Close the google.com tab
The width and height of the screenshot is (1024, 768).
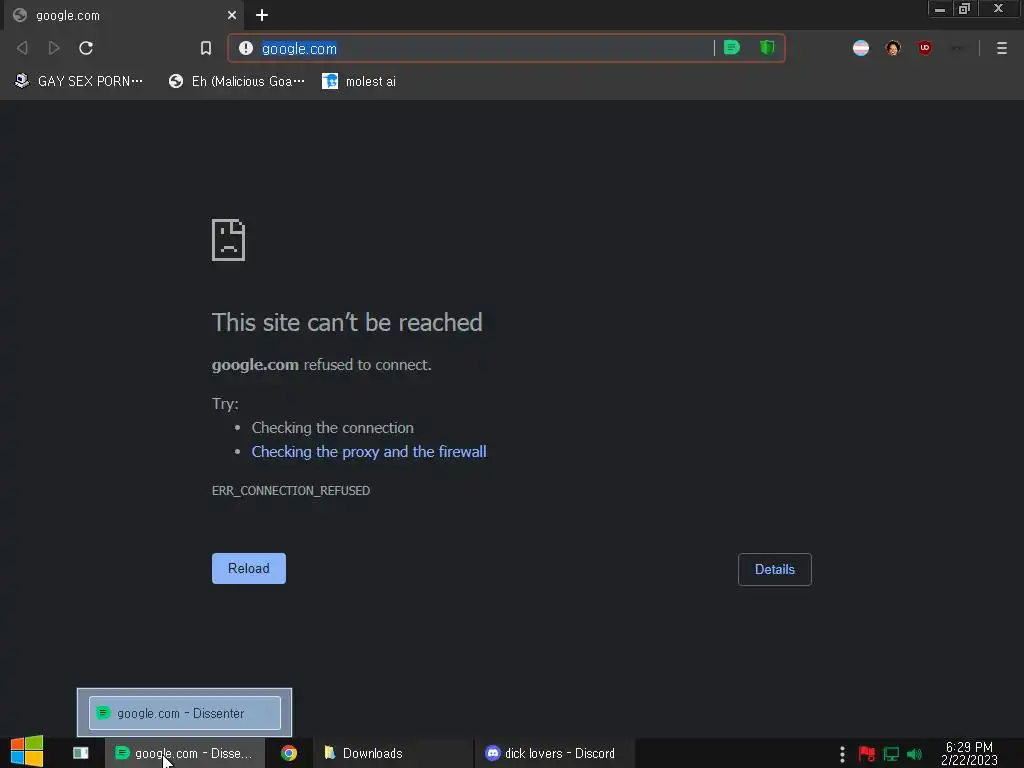tap(232, 15)
